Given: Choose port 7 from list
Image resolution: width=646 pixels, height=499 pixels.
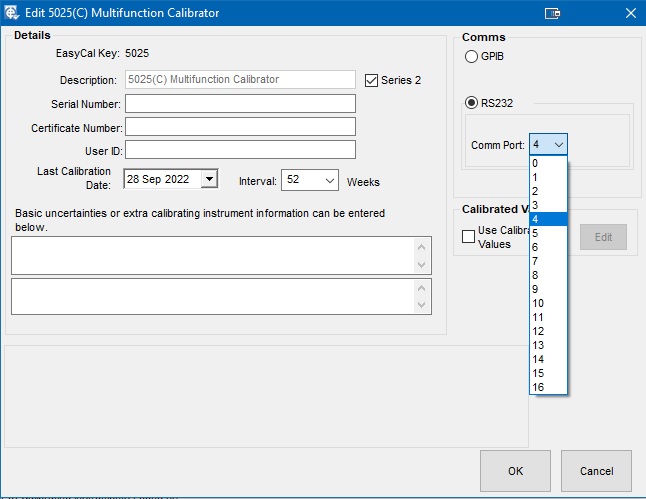Looking at the screenshot, I should coord(548,261).
